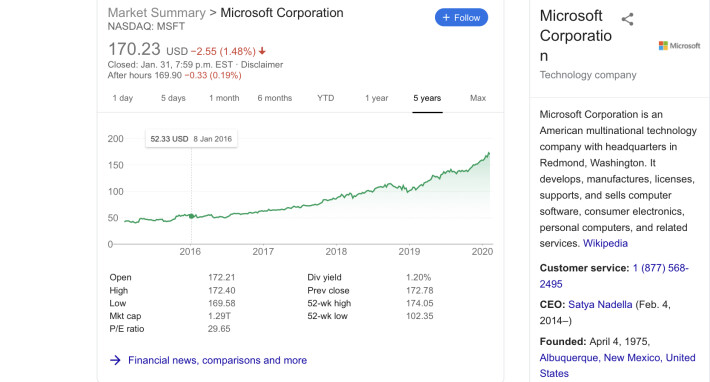The height and width of the screenshot is (382, 710).
Task: Click the share icon beside Microsoft Corporation
Action: (627, 19)
